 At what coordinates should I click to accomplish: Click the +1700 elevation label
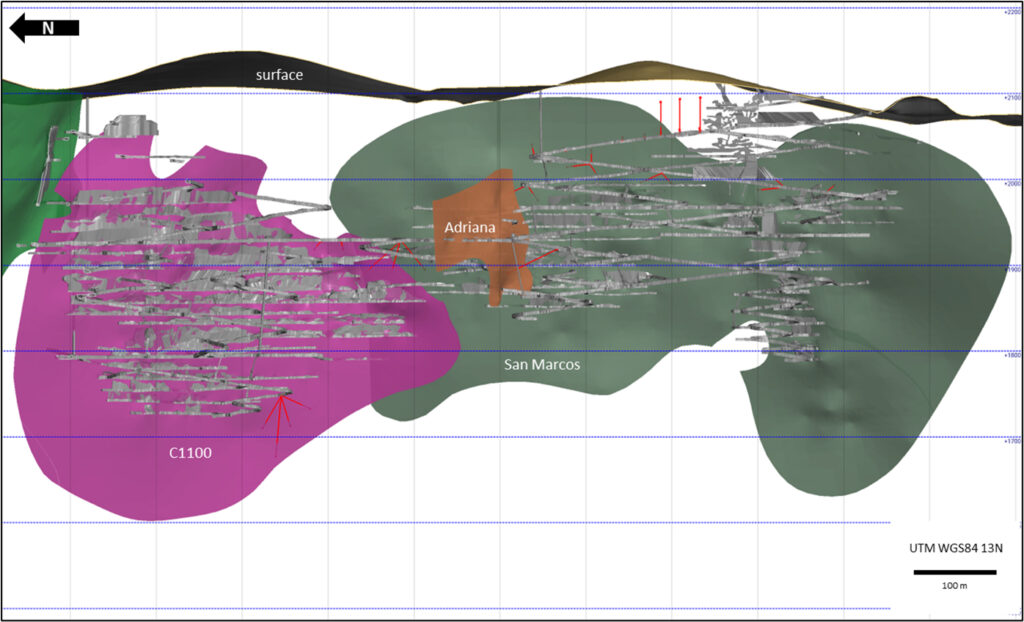[x=1011, y=441]
